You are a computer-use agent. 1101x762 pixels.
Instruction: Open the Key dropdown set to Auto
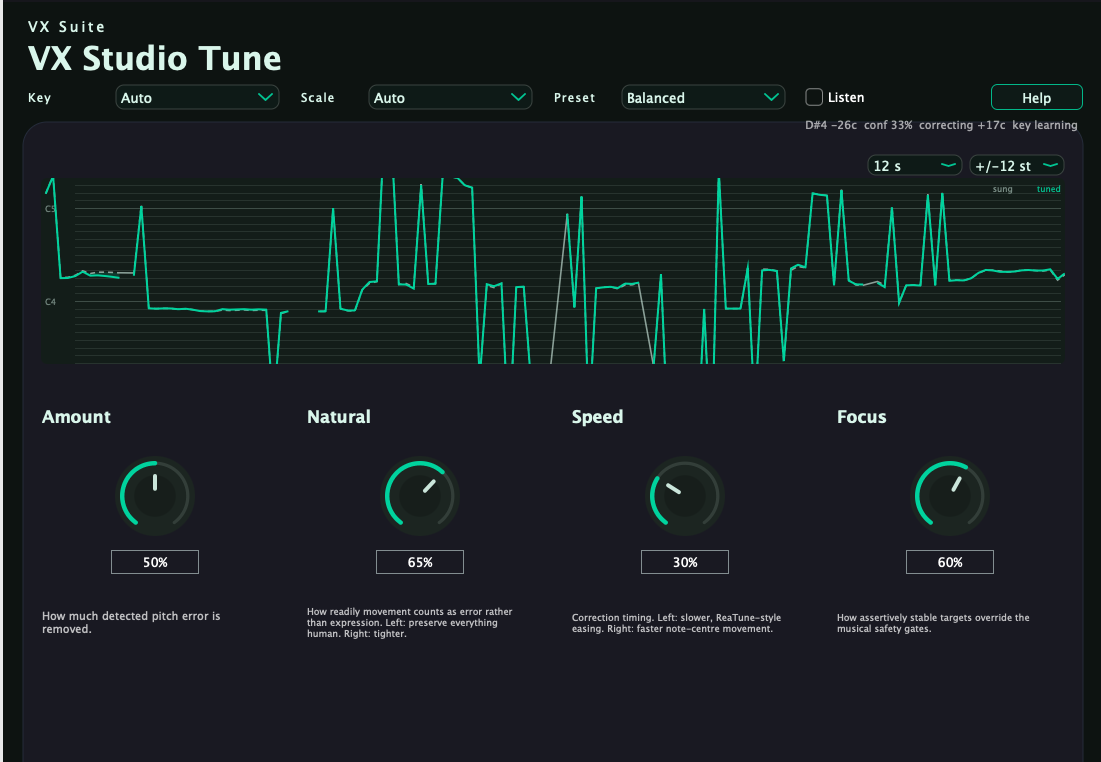pyautogui.click(x=197, y=98)
